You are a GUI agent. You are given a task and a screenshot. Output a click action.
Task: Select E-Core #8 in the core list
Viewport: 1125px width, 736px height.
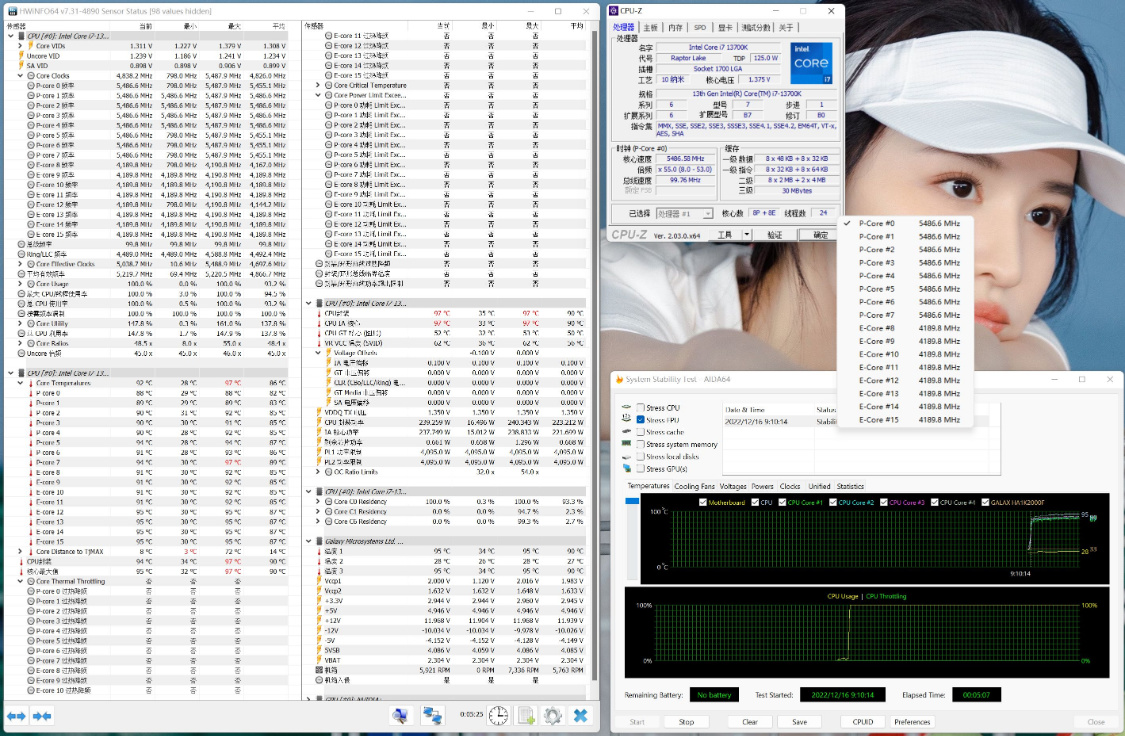coord(877,328)
